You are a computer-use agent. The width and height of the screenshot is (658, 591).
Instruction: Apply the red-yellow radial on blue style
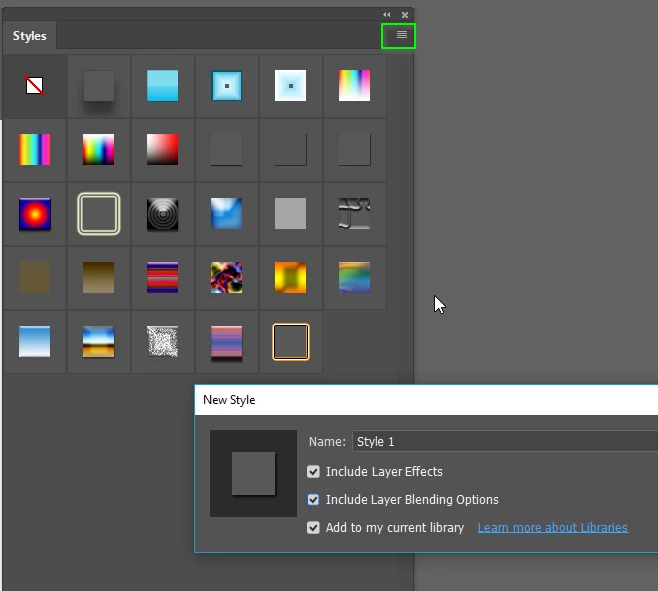point(34,214)
